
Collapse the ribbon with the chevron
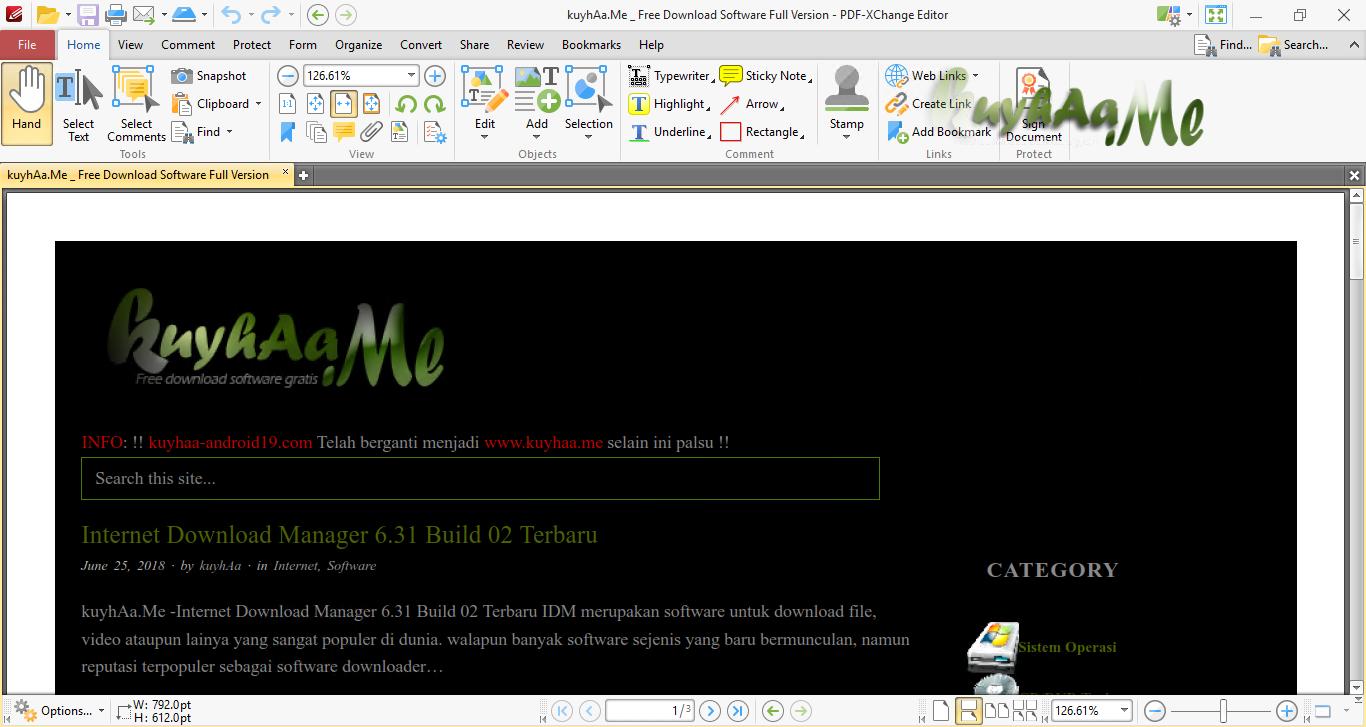[1354, 45]
